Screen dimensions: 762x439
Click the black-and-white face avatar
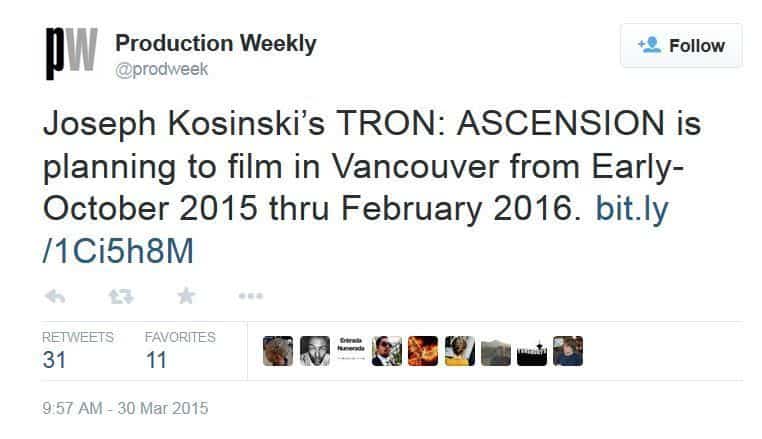pyautogui.click(x=314, y=351)
